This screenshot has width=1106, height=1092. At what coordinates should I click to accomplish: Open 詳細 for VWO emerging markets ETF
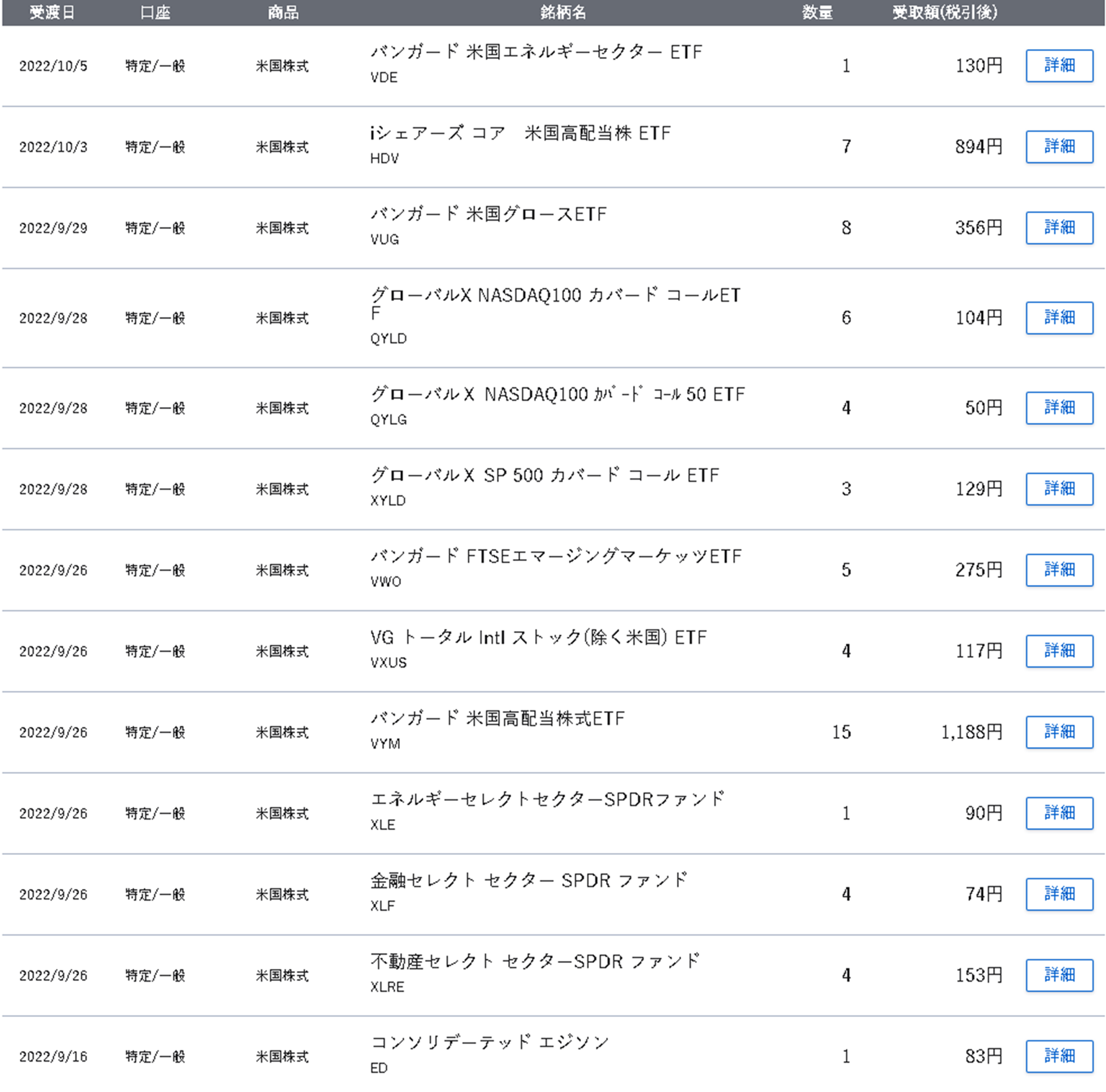point(1059,570)
